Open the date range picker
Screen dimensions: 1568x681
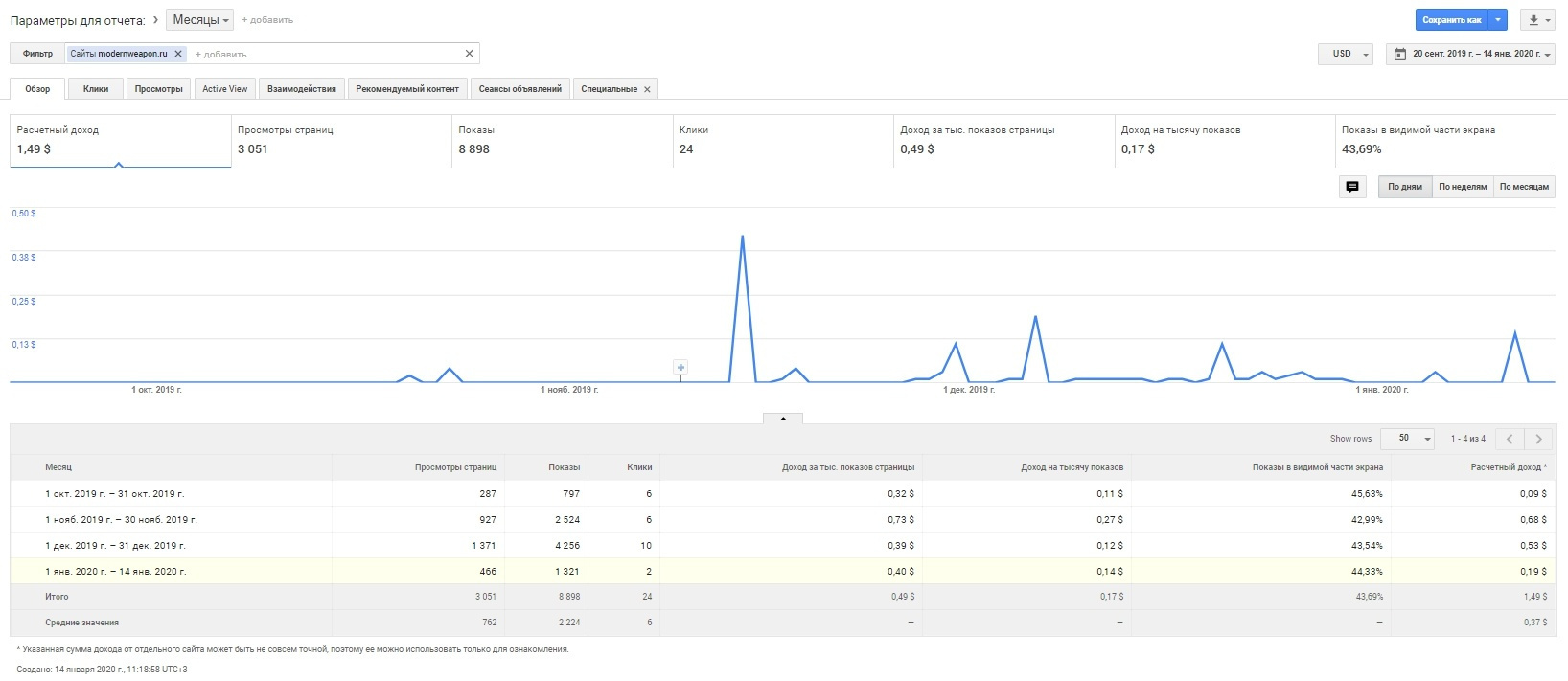coord(1472,54)
